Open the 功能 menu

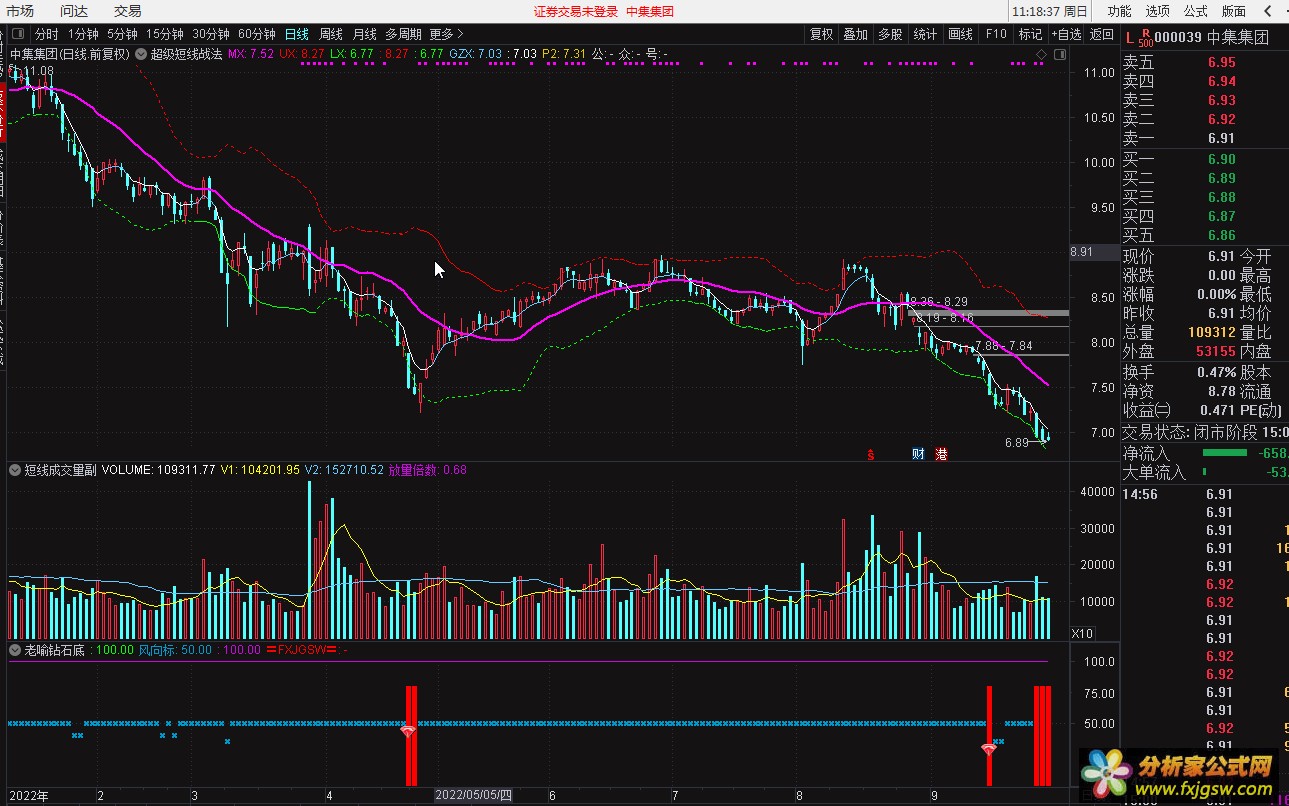pos(1119,11)
